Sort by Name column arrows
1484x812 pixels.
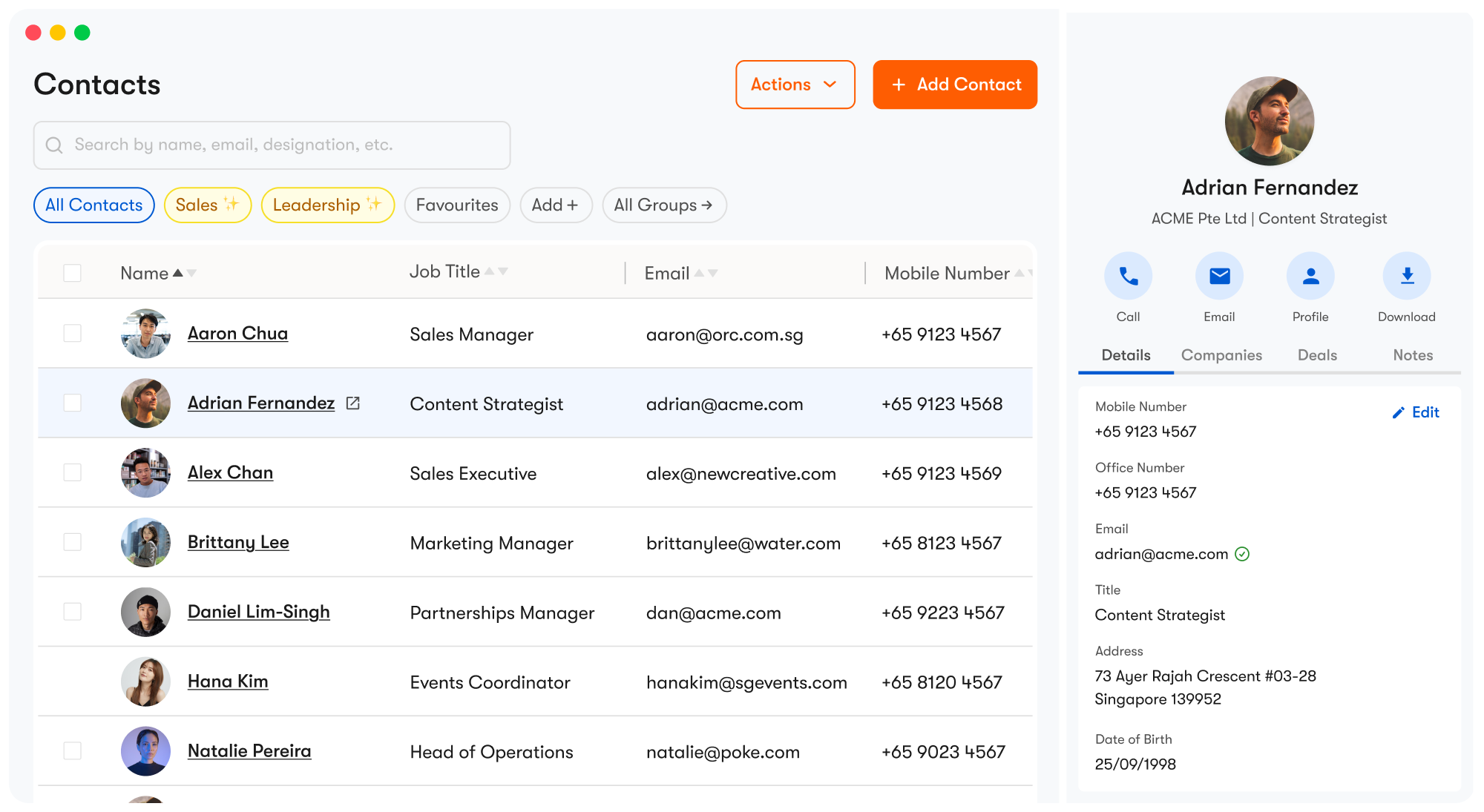[184, 273]
